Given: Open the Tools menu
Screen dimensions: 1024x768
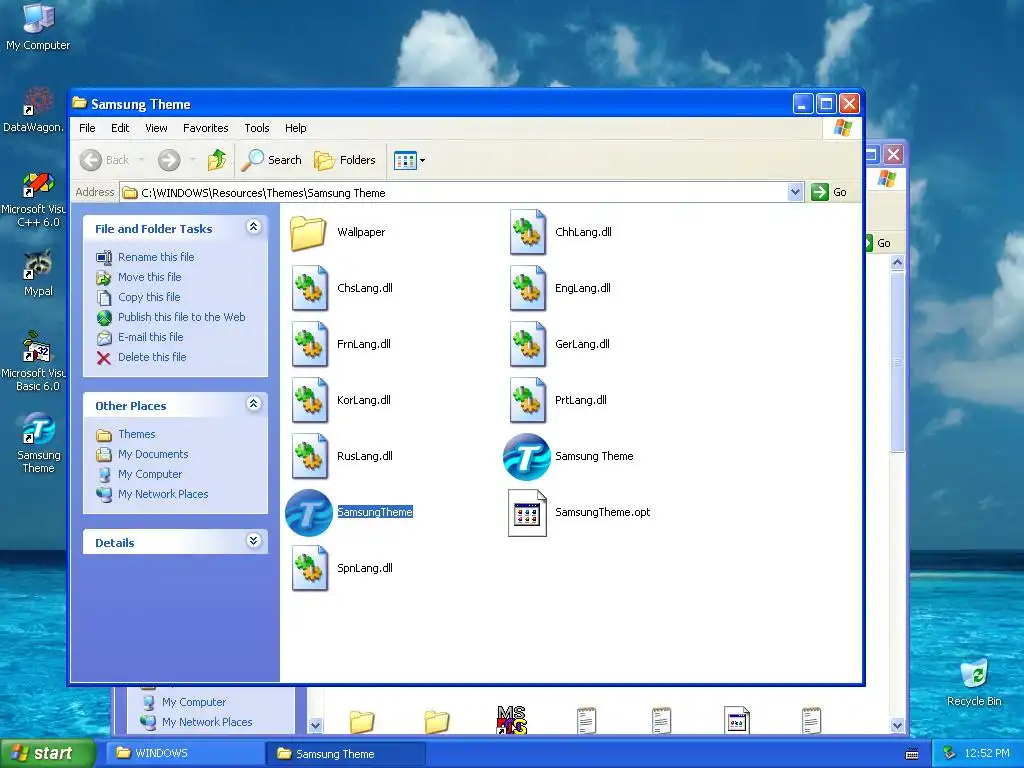Looking at the screenshot, I should tap(257, 128).
